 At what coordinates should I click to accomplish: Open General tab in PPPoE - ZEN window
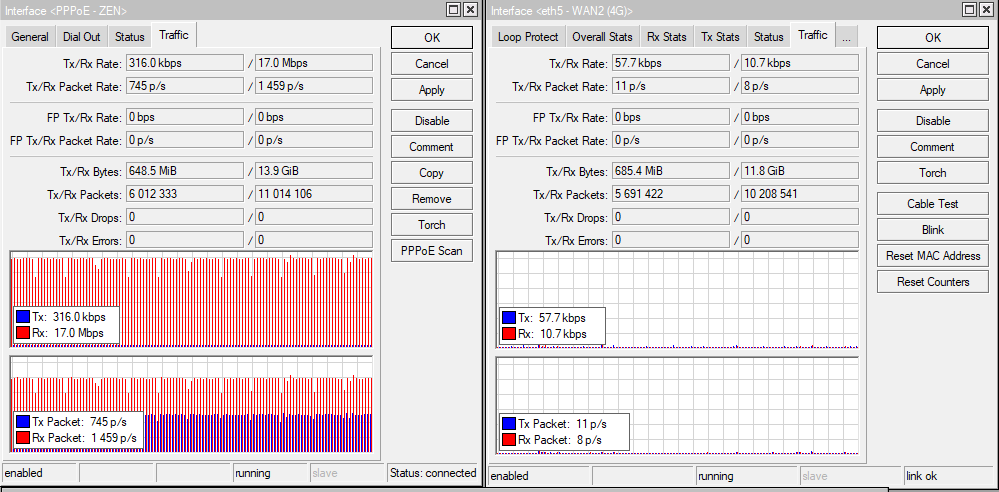[x=30, y=37]
